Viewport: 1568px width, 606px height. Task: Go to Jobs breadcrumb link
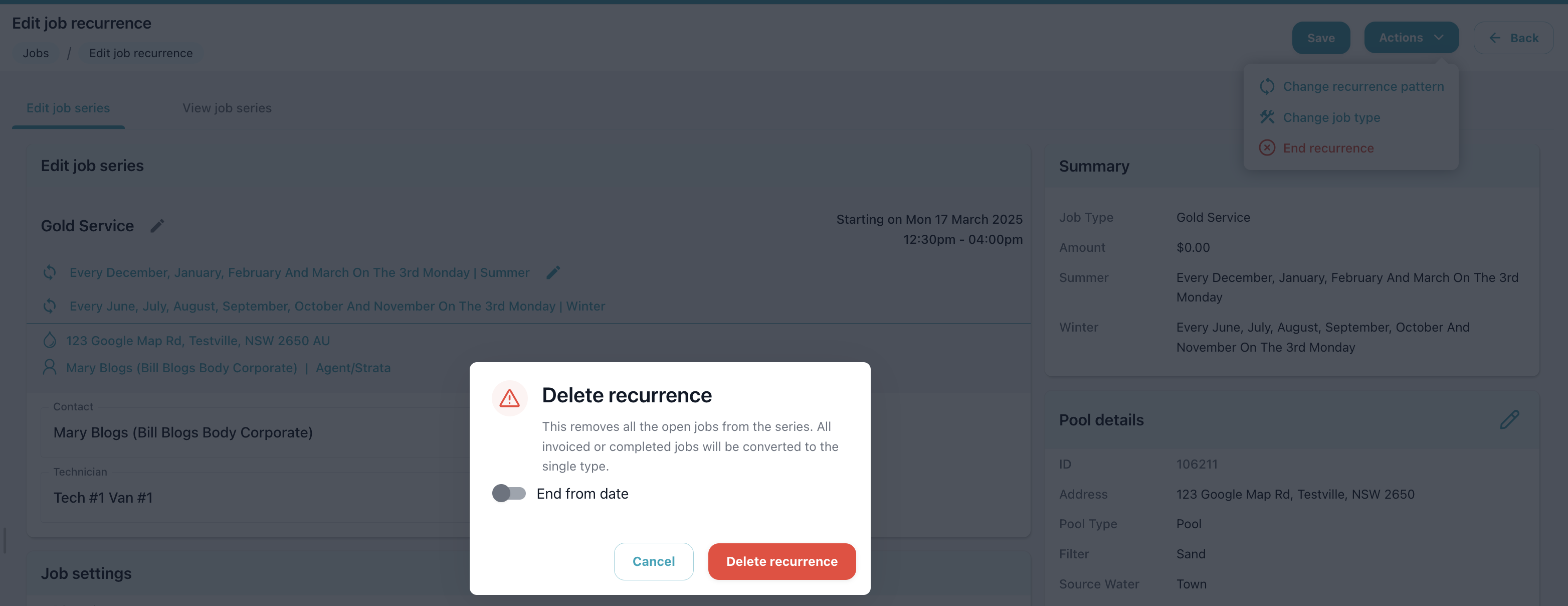click(36, 53)
